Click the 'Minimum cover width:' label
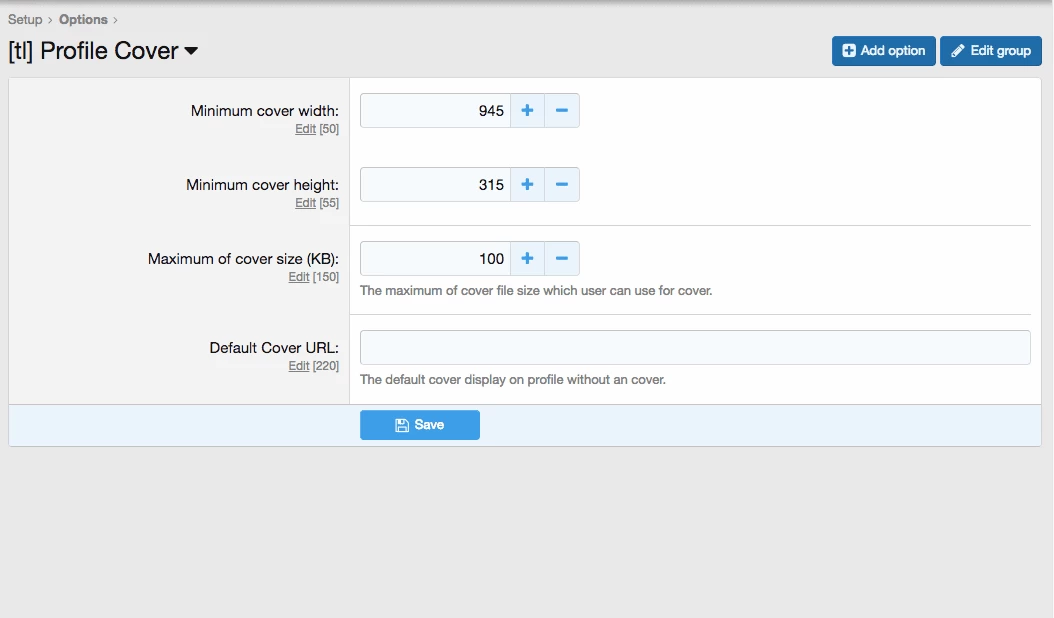The width and height of the screenshot is (1054, 618). tap(265, 111)
